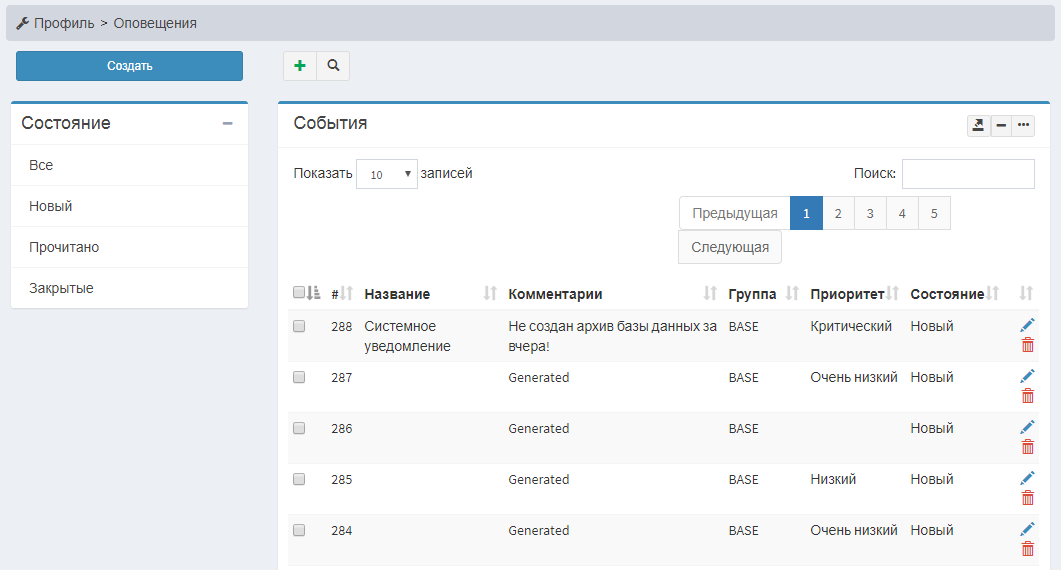This screenshot has height=570, width=1061.
Task: Tick the checkbox for record 288
Action: click(x=299, y=326)
